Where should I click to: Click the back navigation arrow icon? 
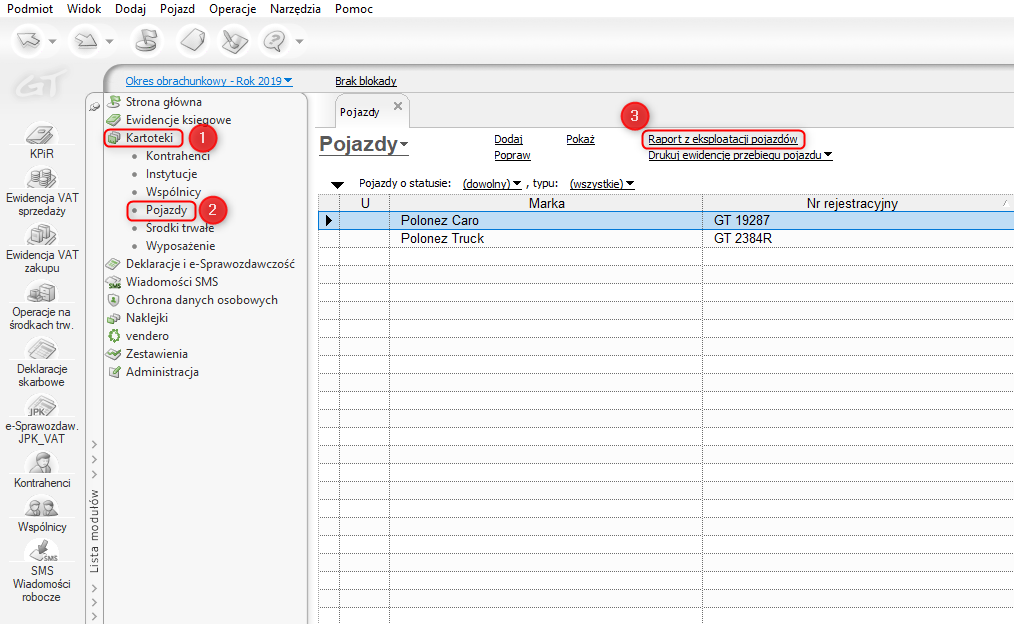(x=28, y=41)
